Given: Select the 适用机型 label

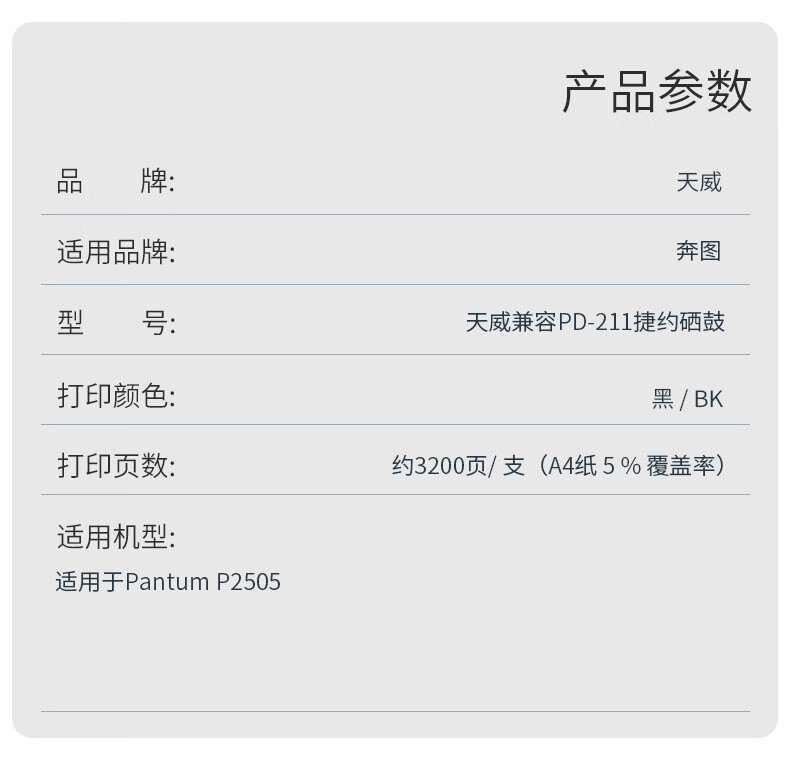Looking at the screenshot, I should coord(116,537).
